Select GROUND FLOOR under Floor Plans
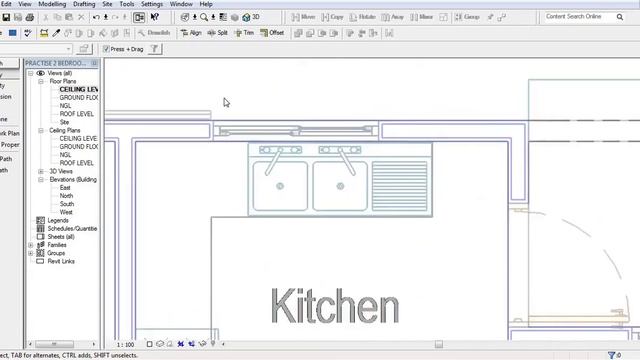 tap(79, 98)
